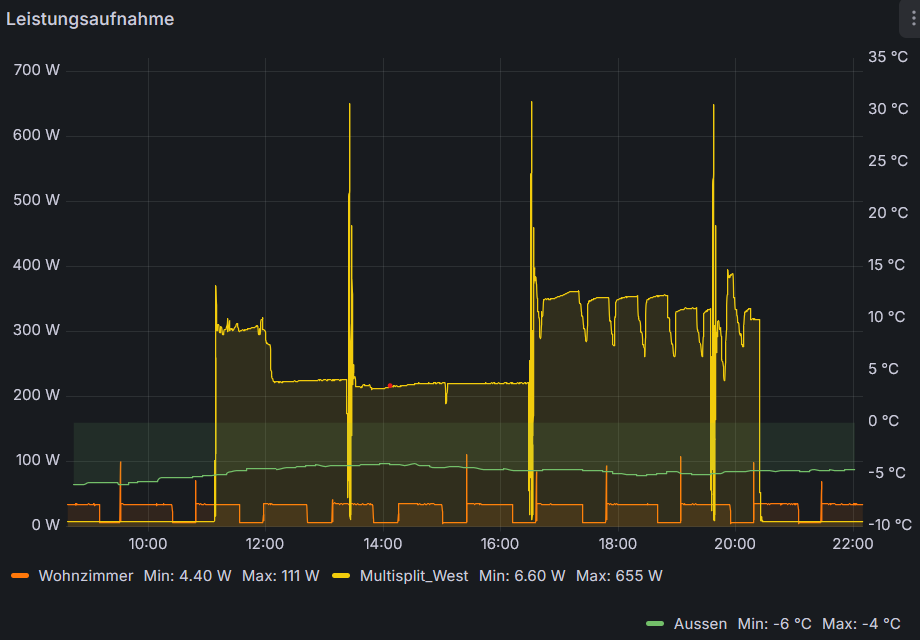Image resolution: width=920 pixels, height=640 pixels.
Task: Click the Leistungsaufnahme panel title
Action: [90, 19]
